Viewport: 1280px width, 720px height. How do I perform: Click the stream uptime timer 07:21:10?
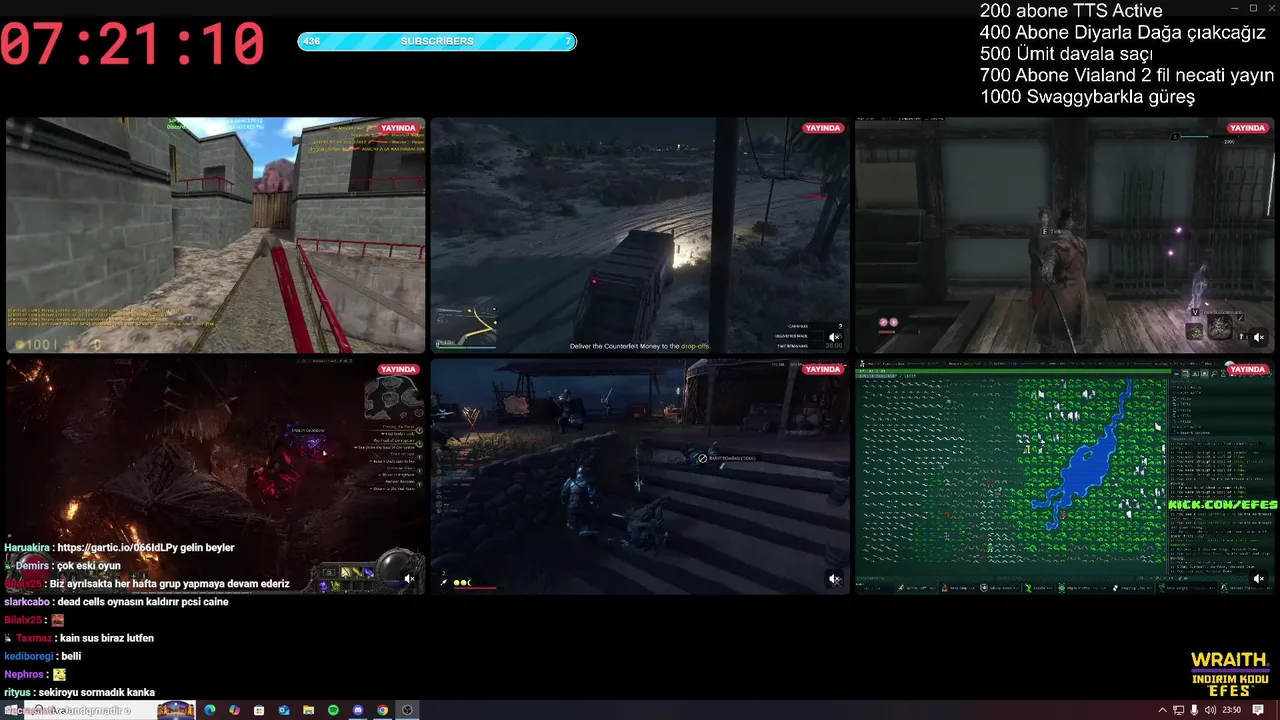coord(132,46)
